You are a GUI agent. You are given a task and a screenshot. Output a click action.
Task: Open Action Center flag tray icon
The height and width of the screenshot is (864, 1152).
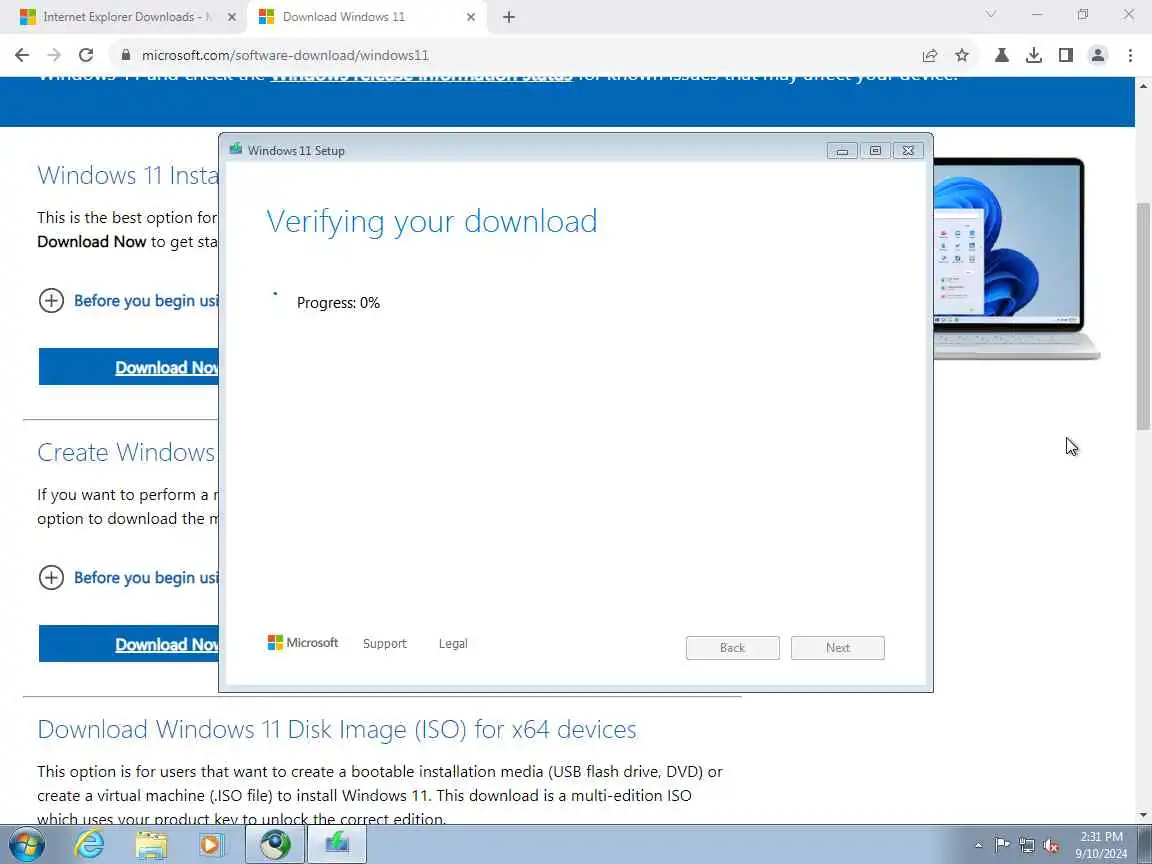(1001, 846)
